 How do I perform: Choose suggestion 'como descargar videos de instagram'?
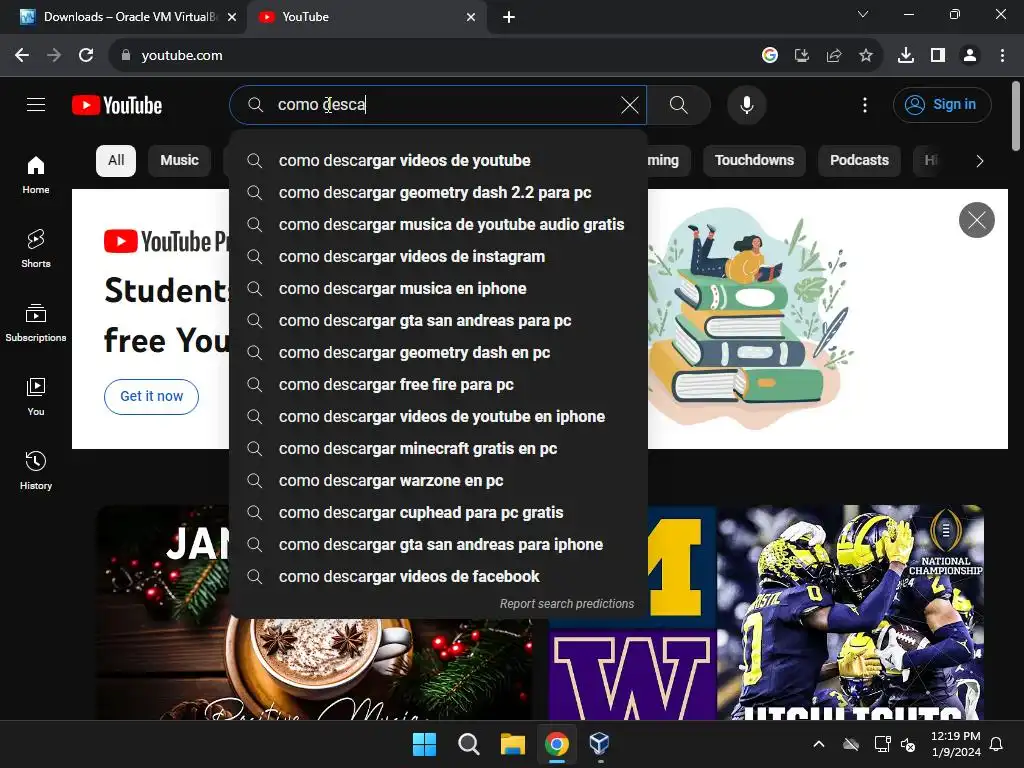point(438,257)
